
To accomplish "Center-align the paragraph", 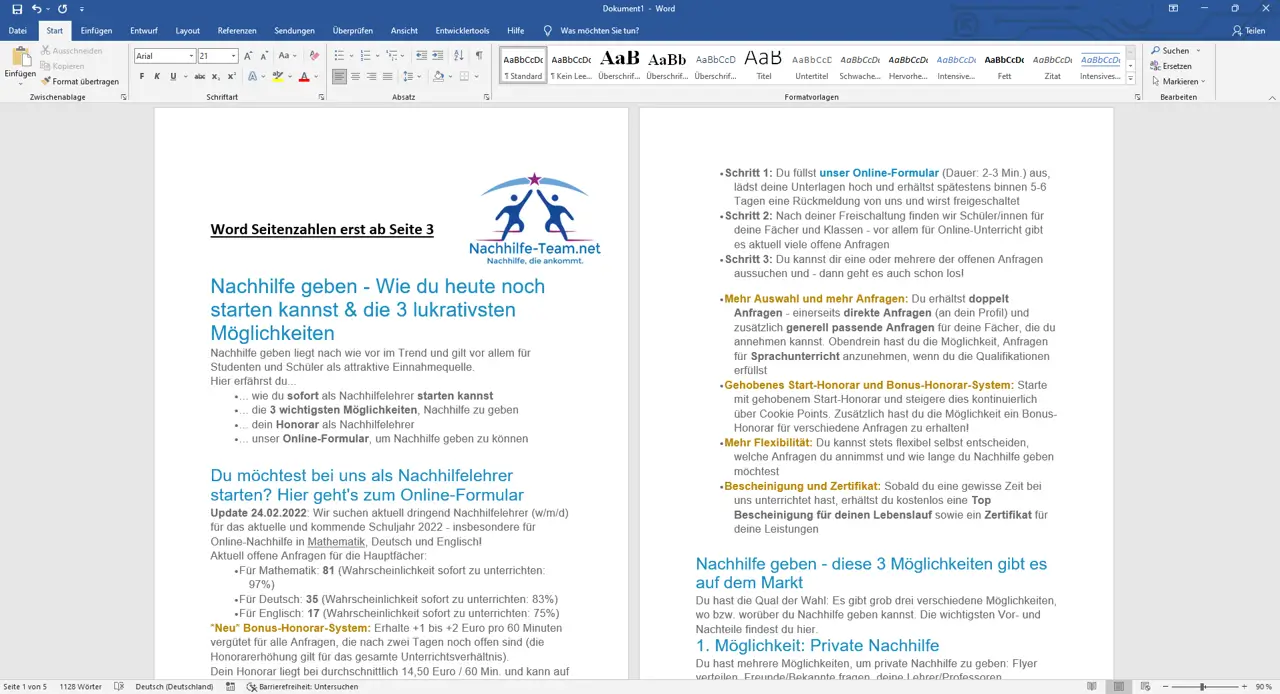I will click(x=356, y=76).
